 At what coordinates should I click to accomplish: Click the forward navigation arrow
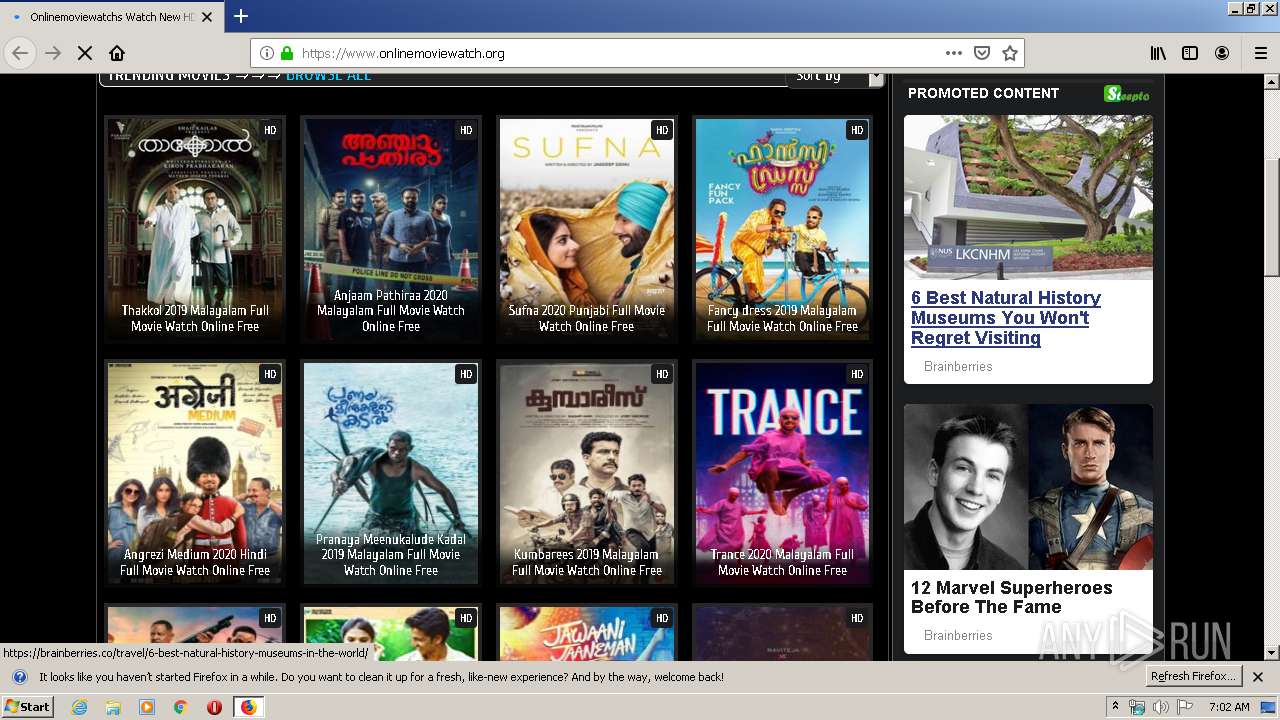(x=53, y=53)
